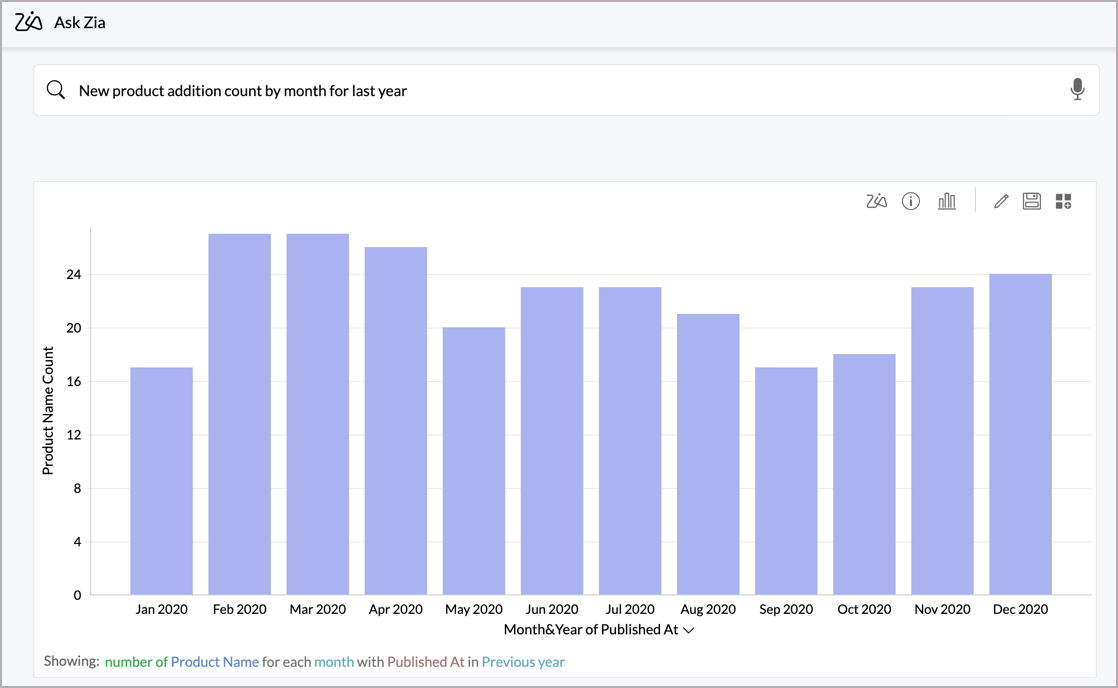
Task: Click 'Previous year' link in Showing summary
Action: click(523, 662)
